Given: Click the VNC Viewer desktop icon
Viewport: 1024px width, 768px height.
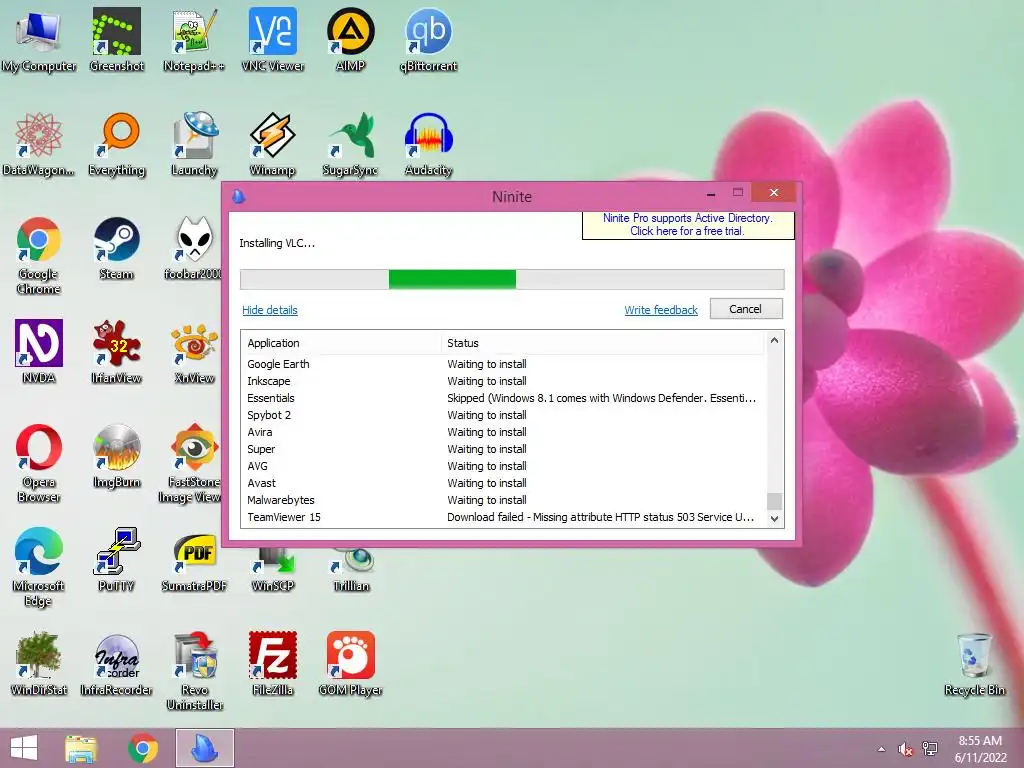Looking at the screenshot, I should coord(272,39).
